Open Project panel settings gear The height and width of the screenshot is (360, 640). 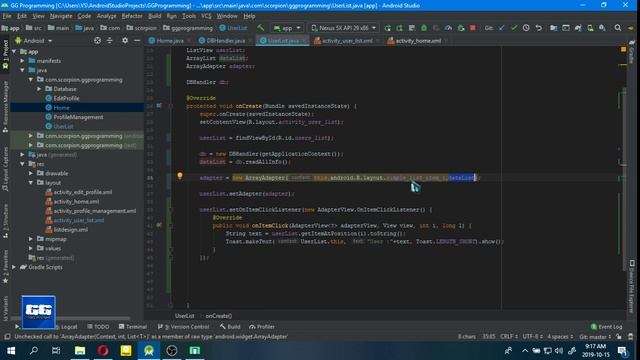point(125,40)
